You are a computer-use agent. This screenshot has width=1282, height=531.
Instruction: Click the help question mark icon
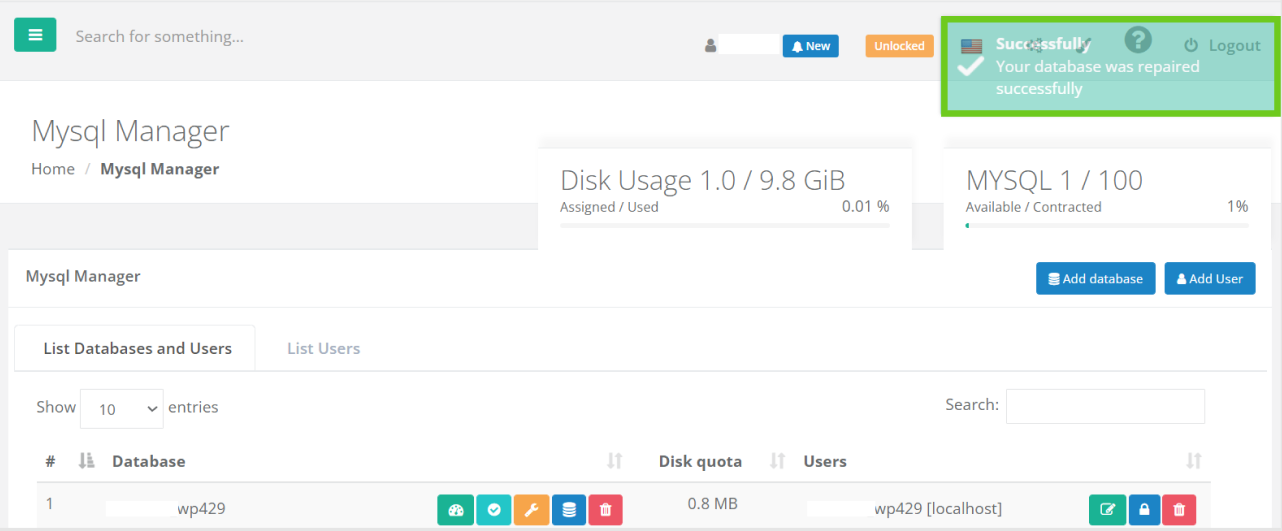1138,40
